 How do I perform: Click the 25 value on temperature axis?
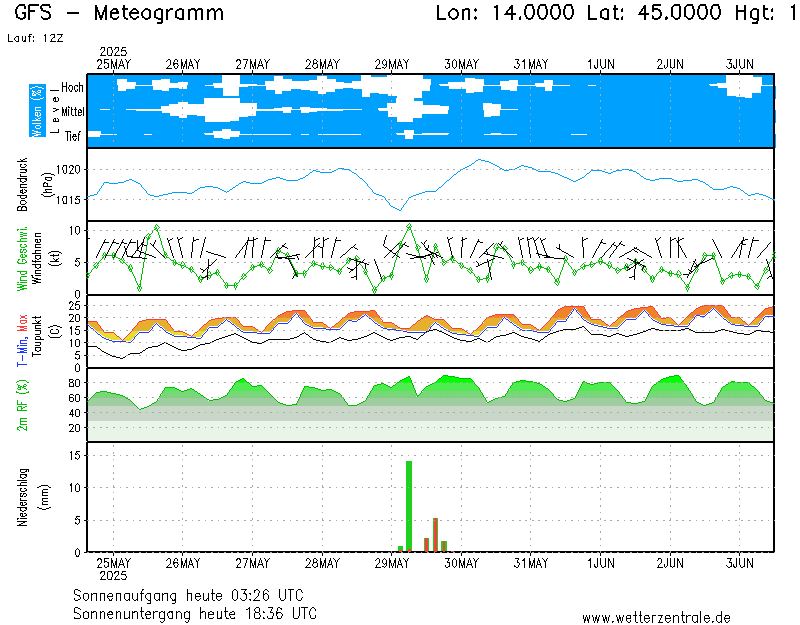74,306
